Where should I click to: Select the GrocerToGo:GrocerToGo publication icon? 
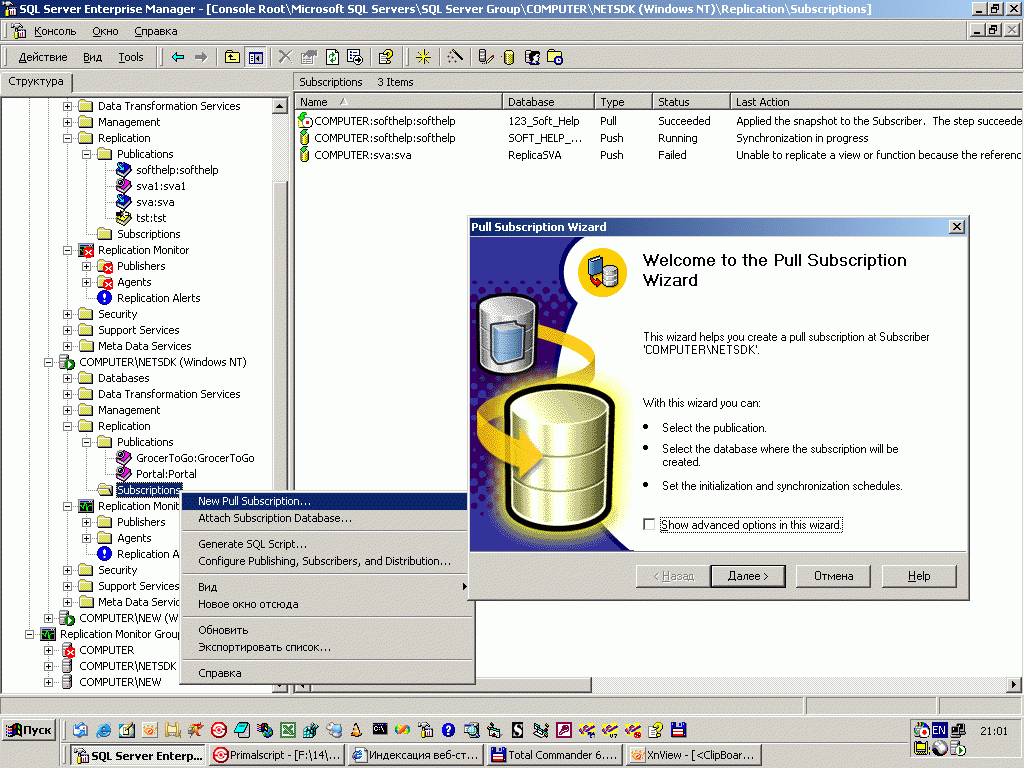click(123, 458)
